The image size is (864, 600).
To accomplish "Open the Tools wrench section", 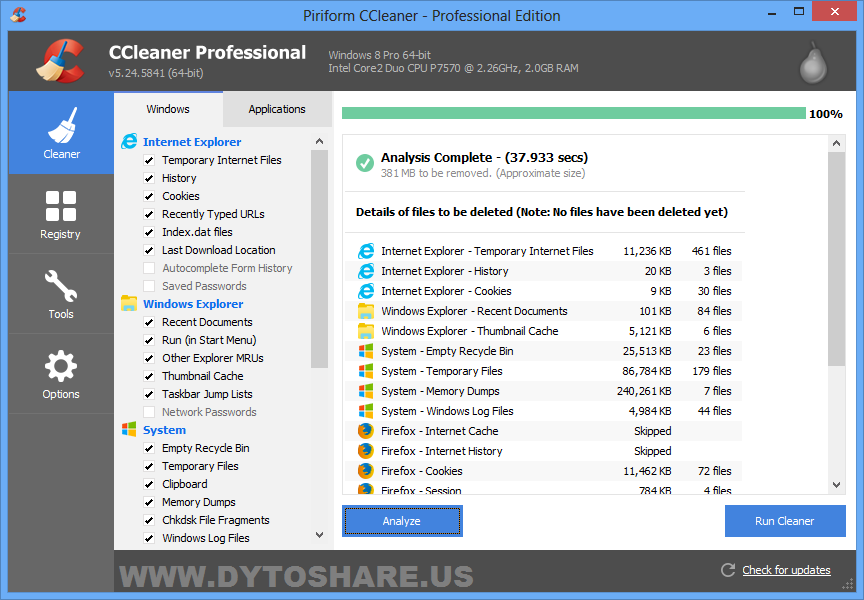I will point(61,294).
